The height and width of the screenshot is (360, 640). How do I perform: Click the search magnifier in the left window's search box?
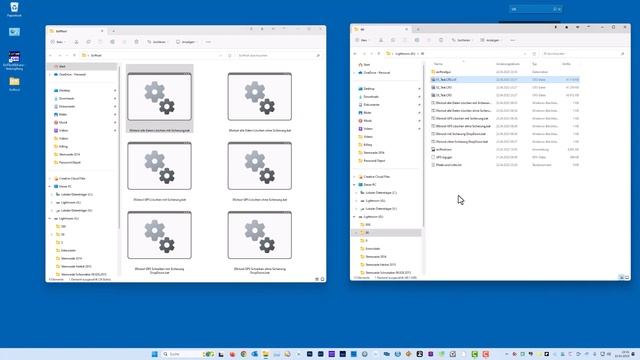click(x=318, y=55)
